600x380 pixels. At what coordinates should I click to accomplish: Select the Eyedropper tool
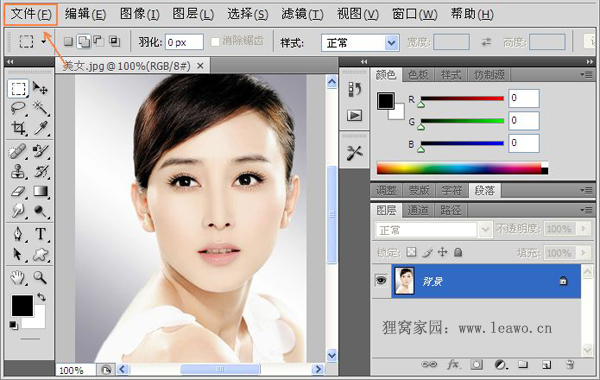(x=40, y=128)
